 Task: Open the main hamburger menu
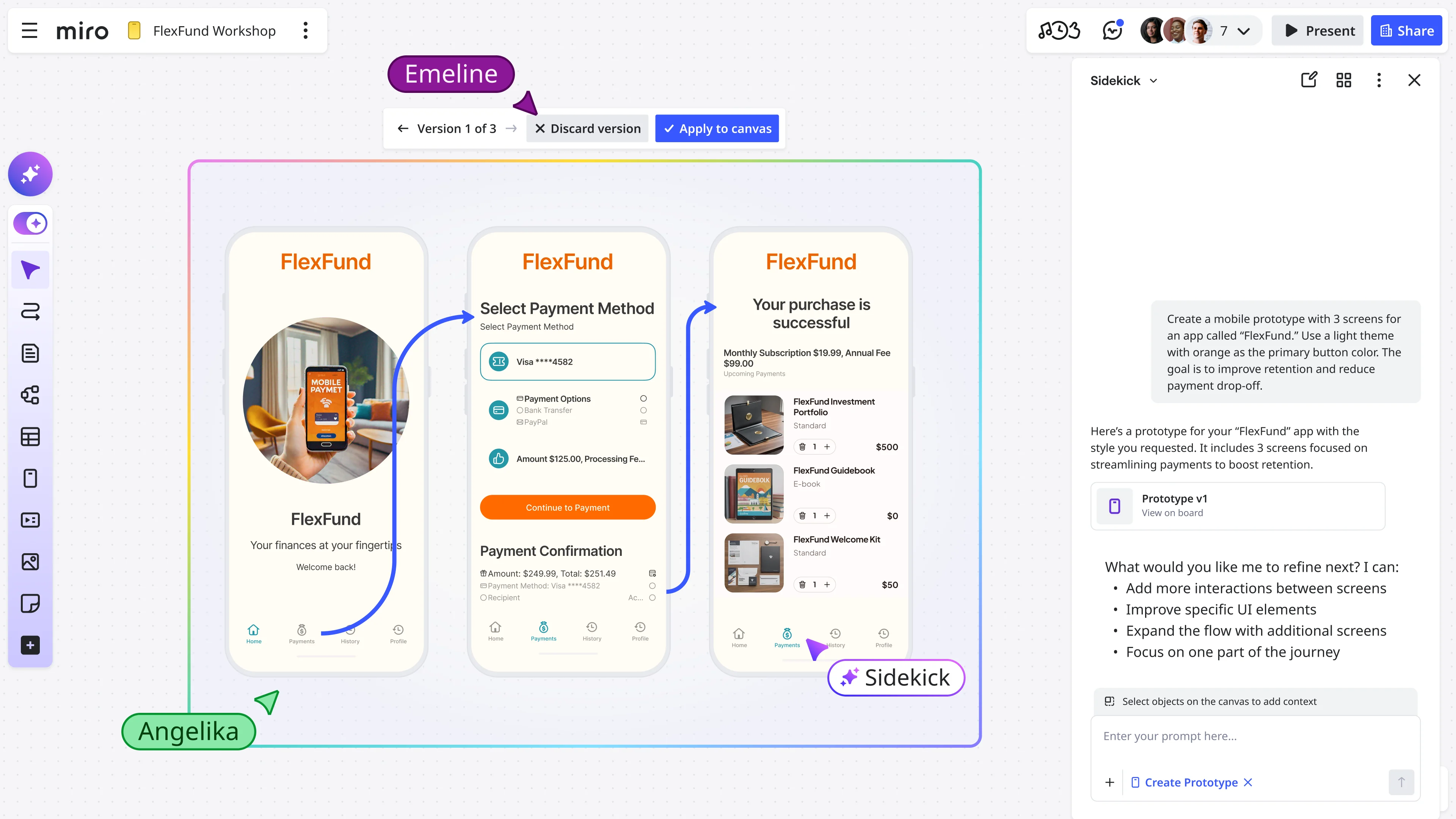click(30, 30)
